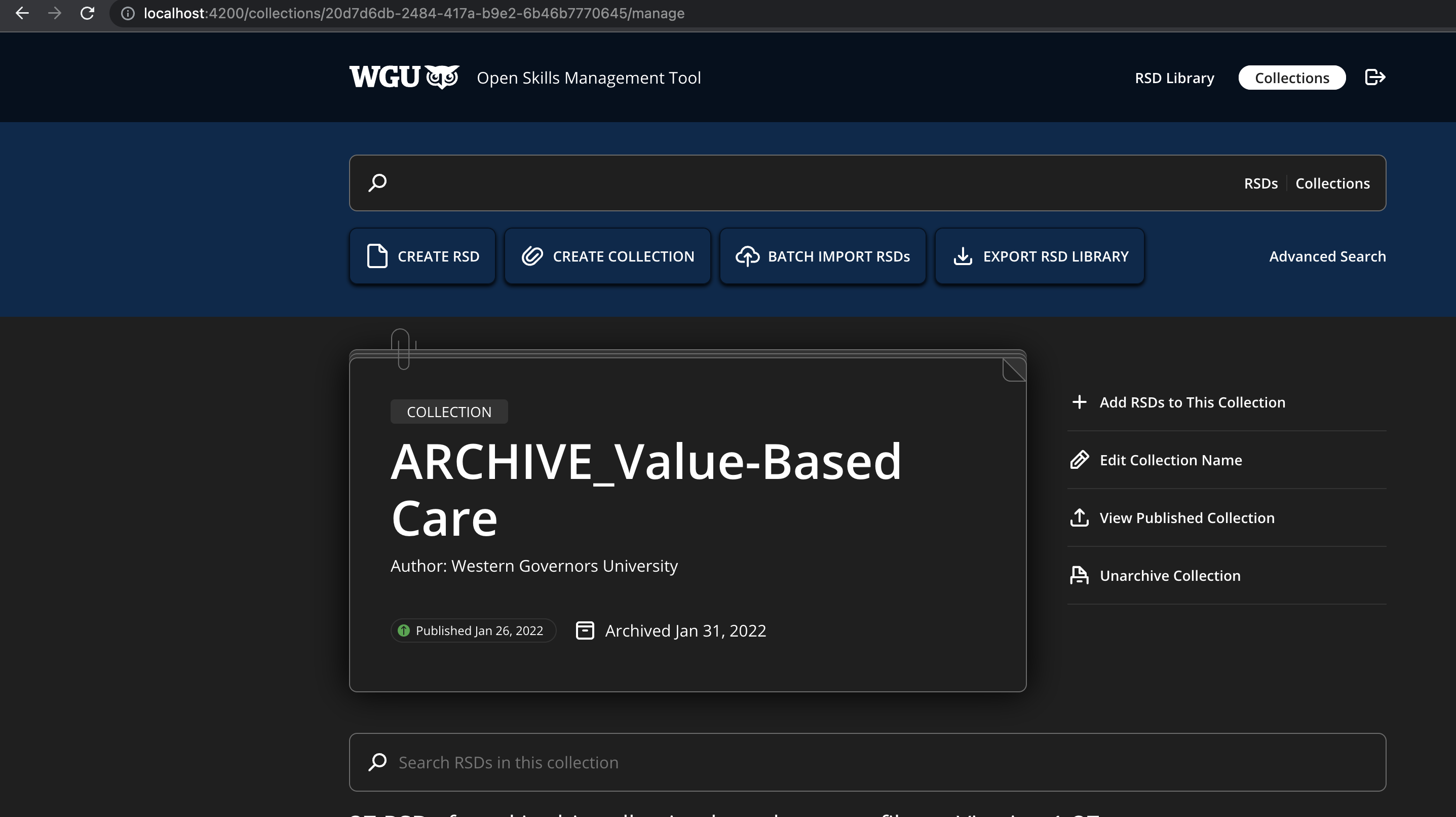1456x817 pixels.
Task: Click the Export RSD Library button
Action: (1040, 256)
